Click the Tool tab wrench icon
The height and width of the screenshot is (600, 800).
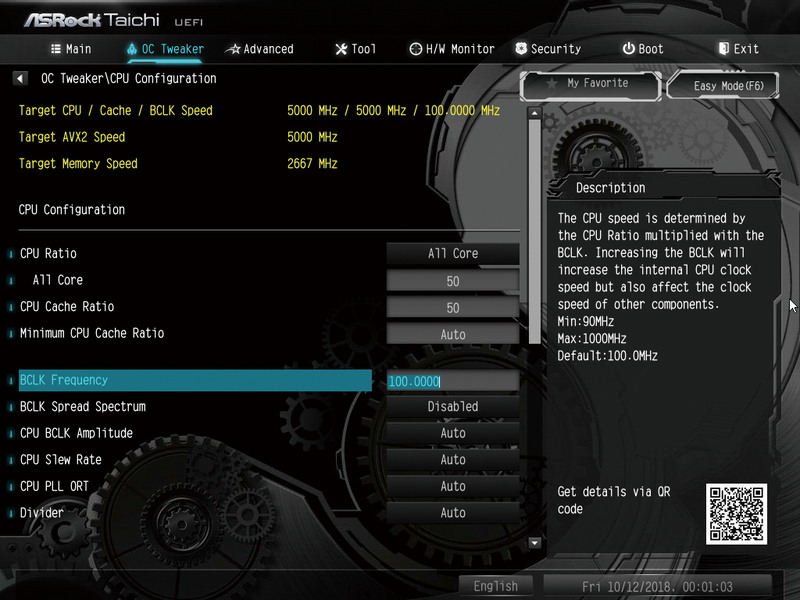[341, 49]
